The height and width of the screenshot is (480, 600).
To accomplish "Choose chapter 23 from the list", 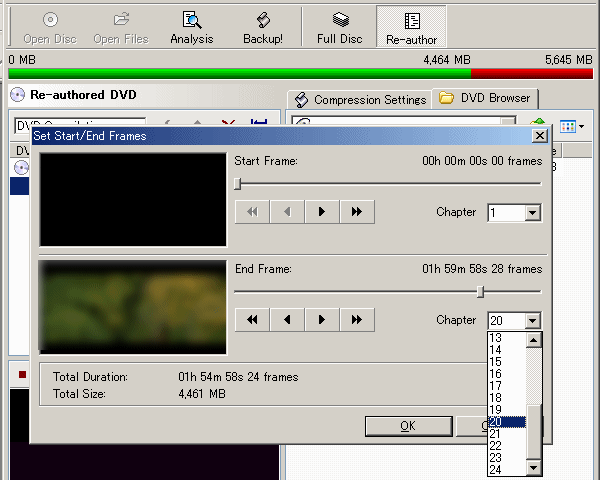I will click(x=496, y=457).
